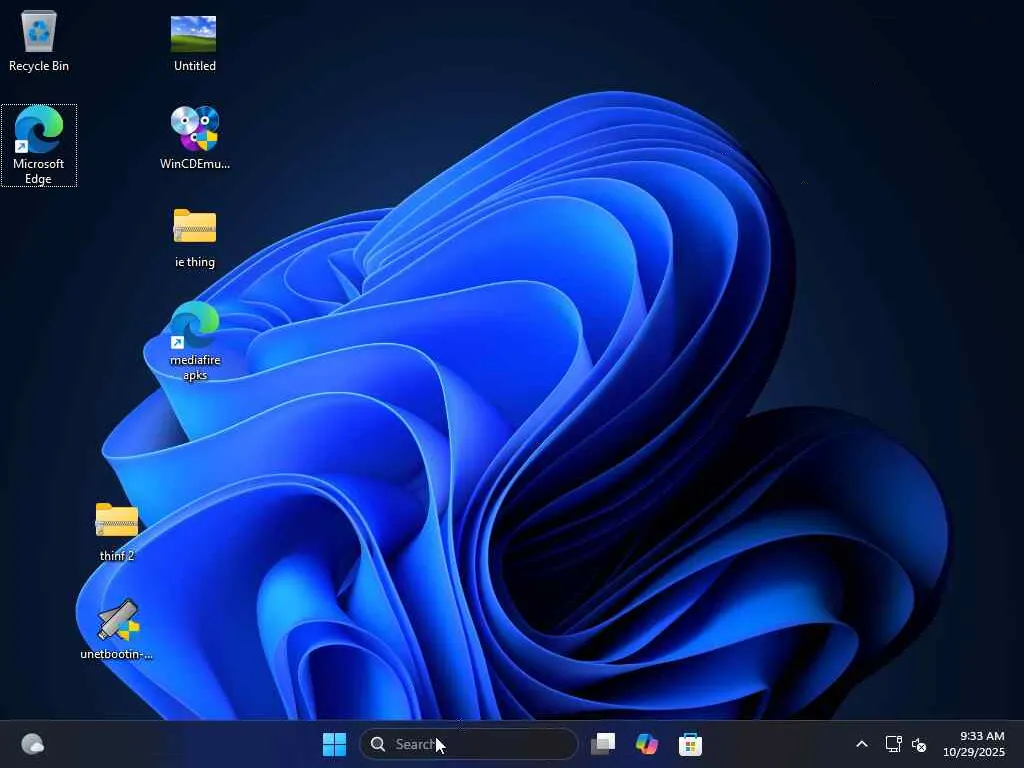
Task: Select the 'ie thing' zip folder
Action: tap(195, 225)
